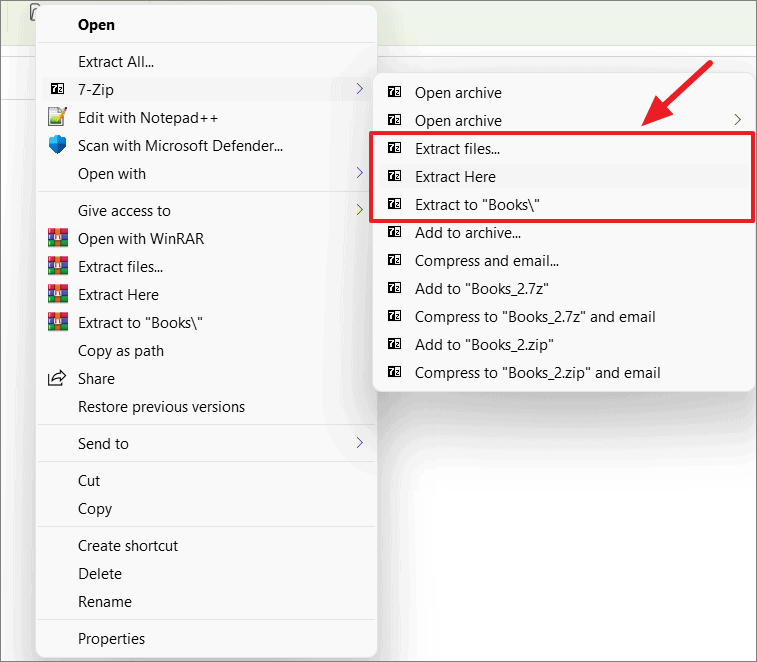The height and width of the screenshot is (662, 757).
Task: Select the 7-Zip menu entry
Action: click(x=207, y=89)
